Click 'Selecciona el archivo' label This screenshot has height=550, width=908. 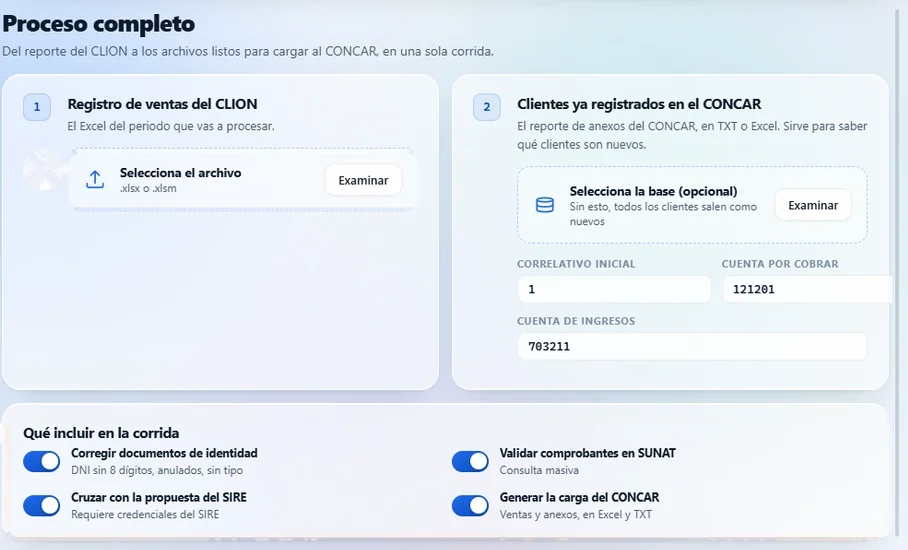coord(181,173)
